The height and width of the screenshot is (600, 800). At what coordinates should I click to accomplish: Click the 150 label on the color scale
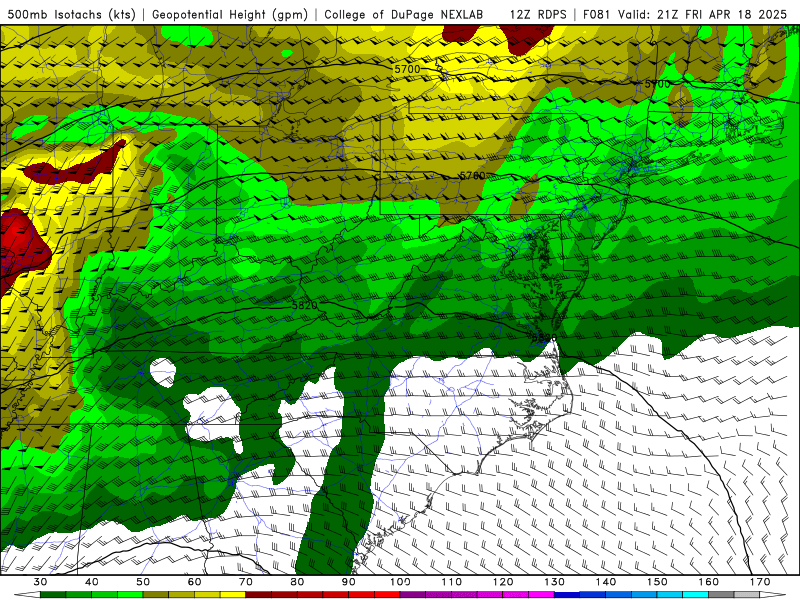tap(657, 582)
